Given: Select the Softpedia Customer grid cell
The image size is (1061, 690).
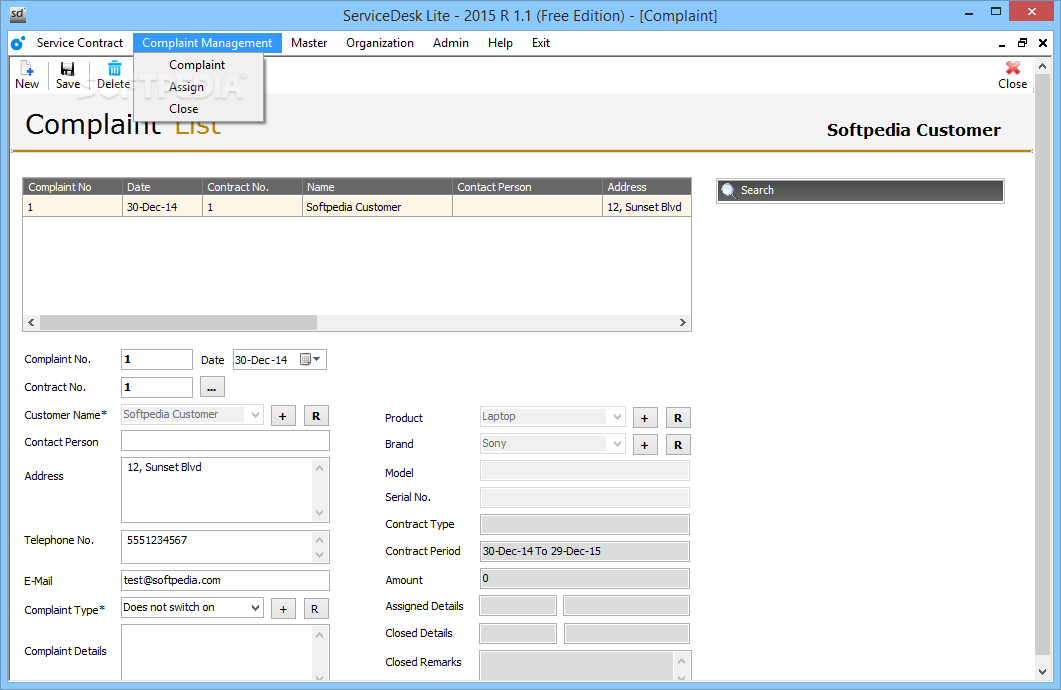Looking at the screenshot, I should click(377, 207).
